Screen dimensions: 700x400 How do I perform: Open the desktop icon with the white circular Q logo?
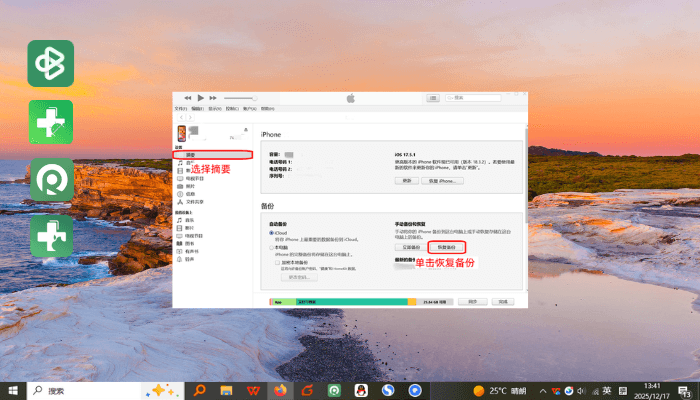coord(52,179)
